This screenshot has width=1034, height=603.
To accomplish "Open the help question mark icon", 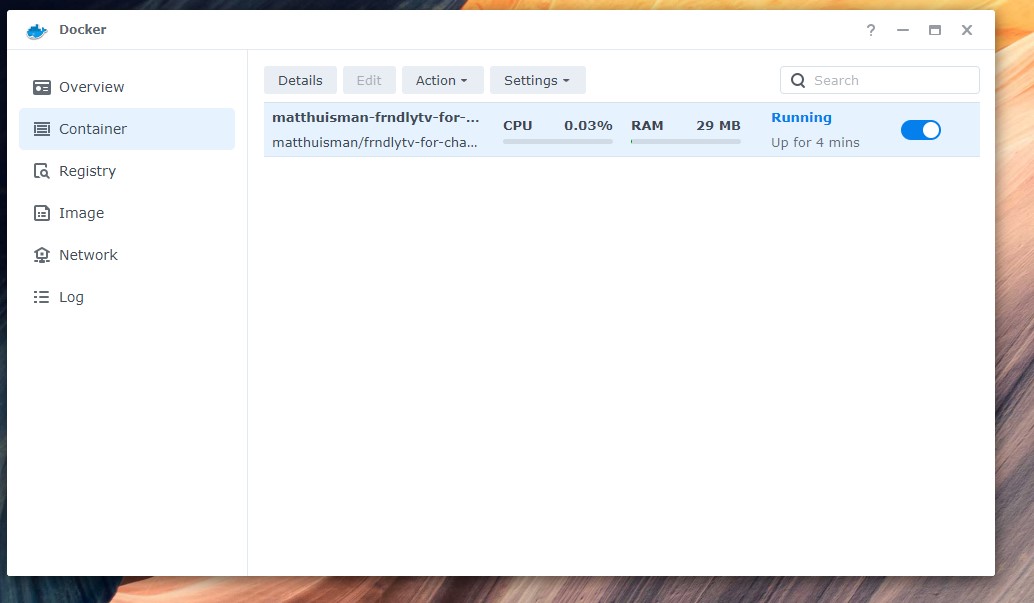I will (871, 30).
